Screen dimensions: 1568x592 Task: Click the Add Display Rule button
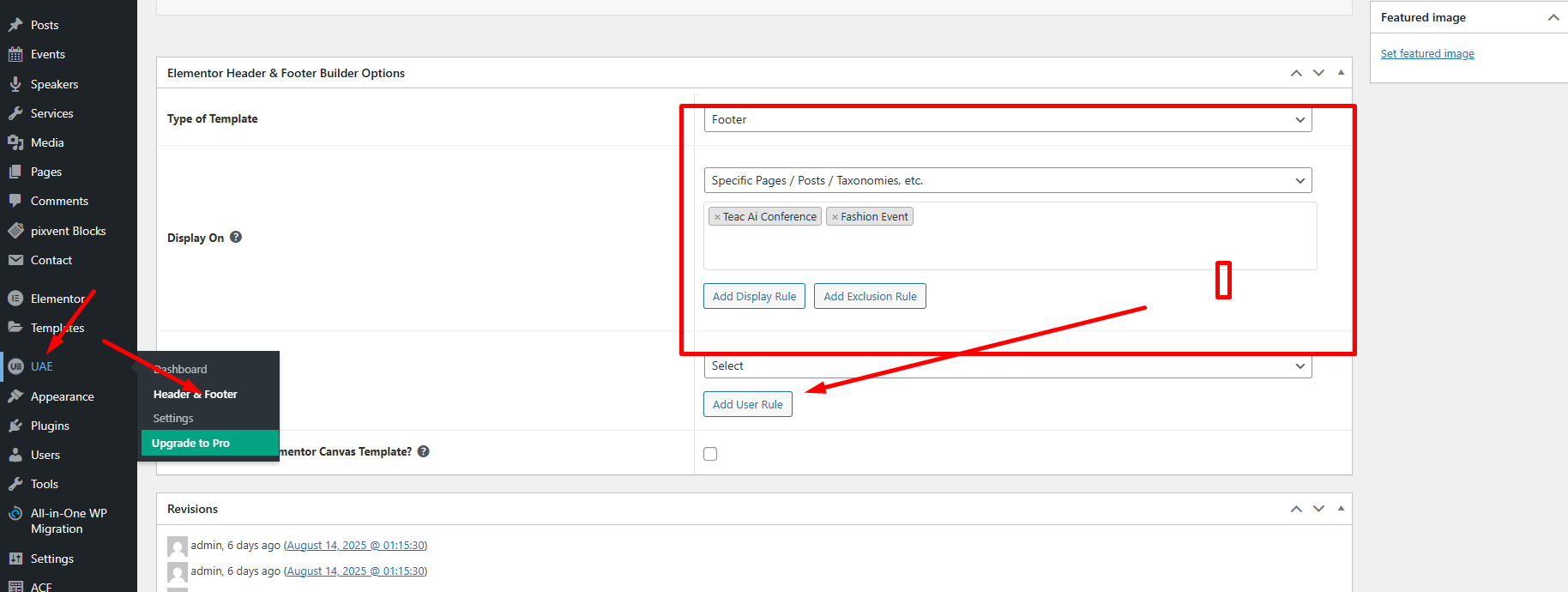(754, 297)
